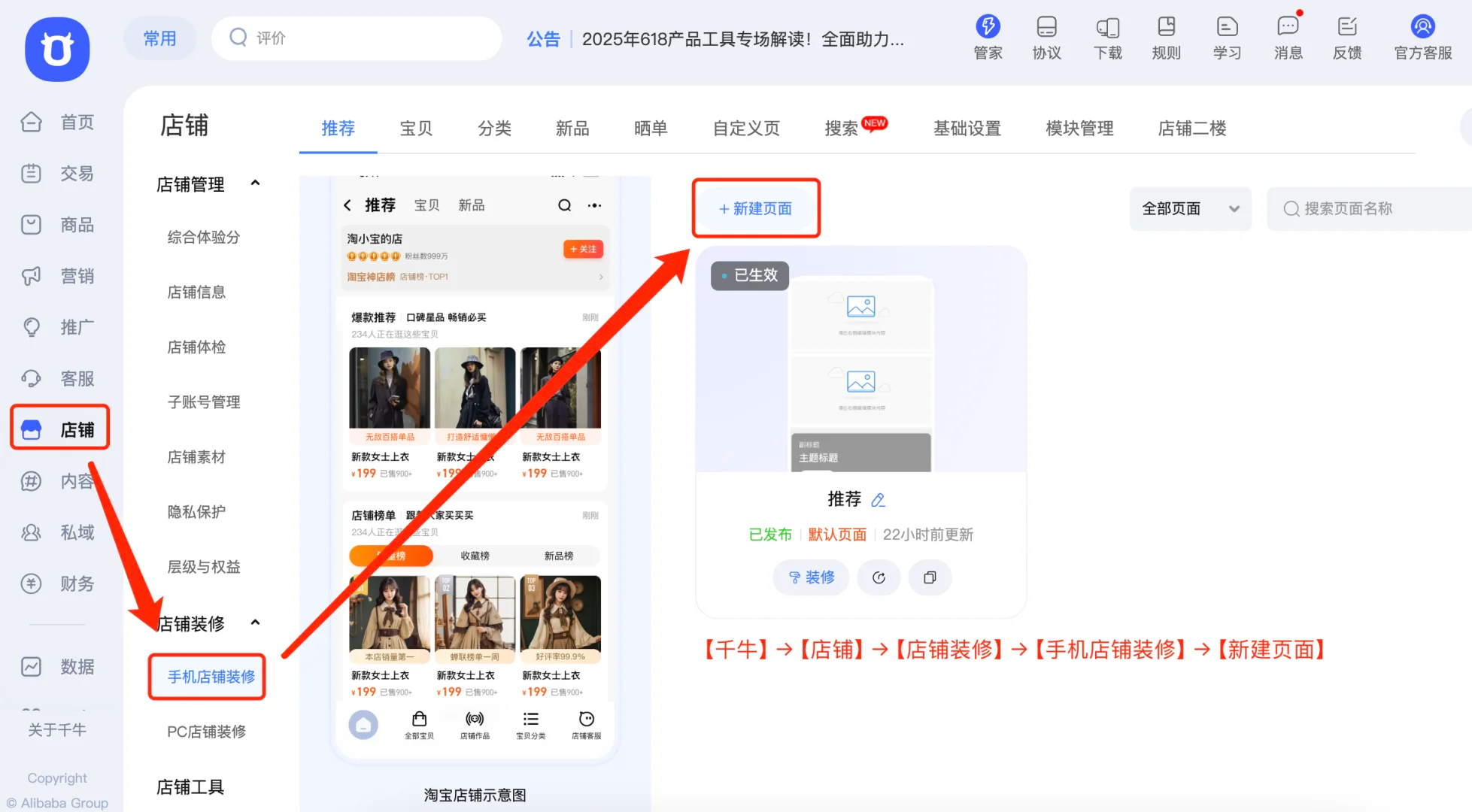
Task: Click the edit pencil next to 推荐
Action: [878, 500]
